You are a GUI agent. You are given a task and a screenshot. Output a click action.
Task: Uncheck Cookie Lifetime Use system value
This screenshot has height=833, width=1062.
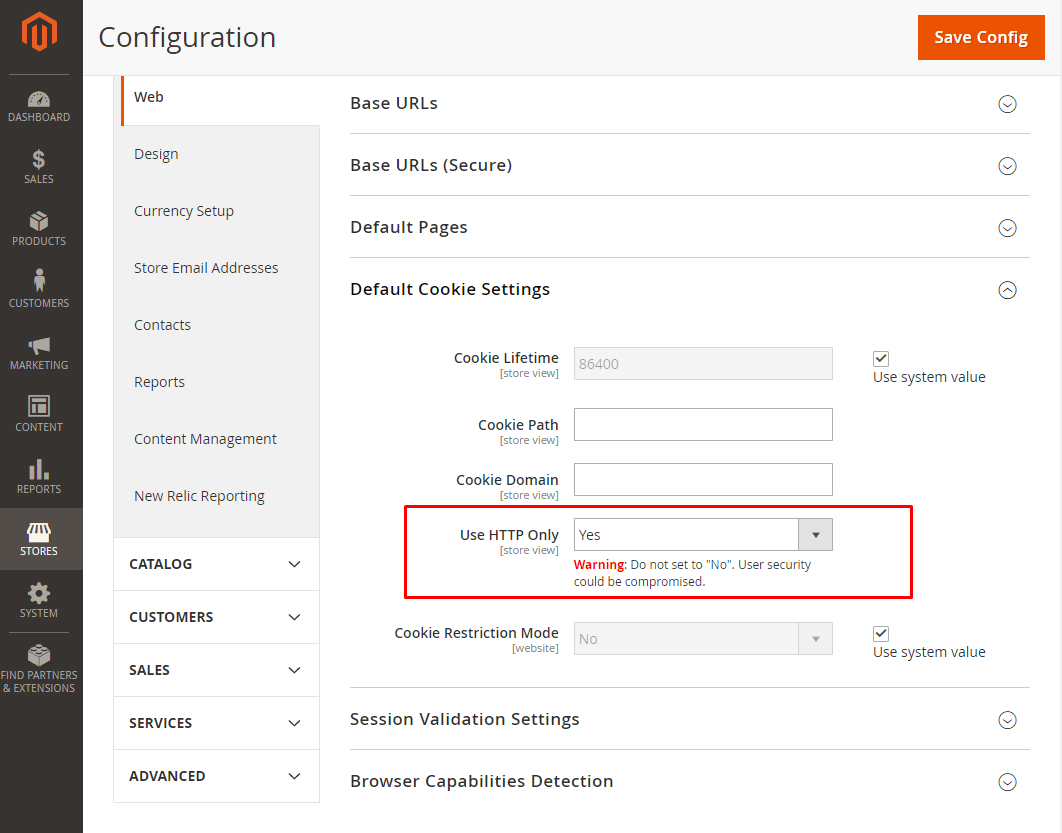(881, 358)
